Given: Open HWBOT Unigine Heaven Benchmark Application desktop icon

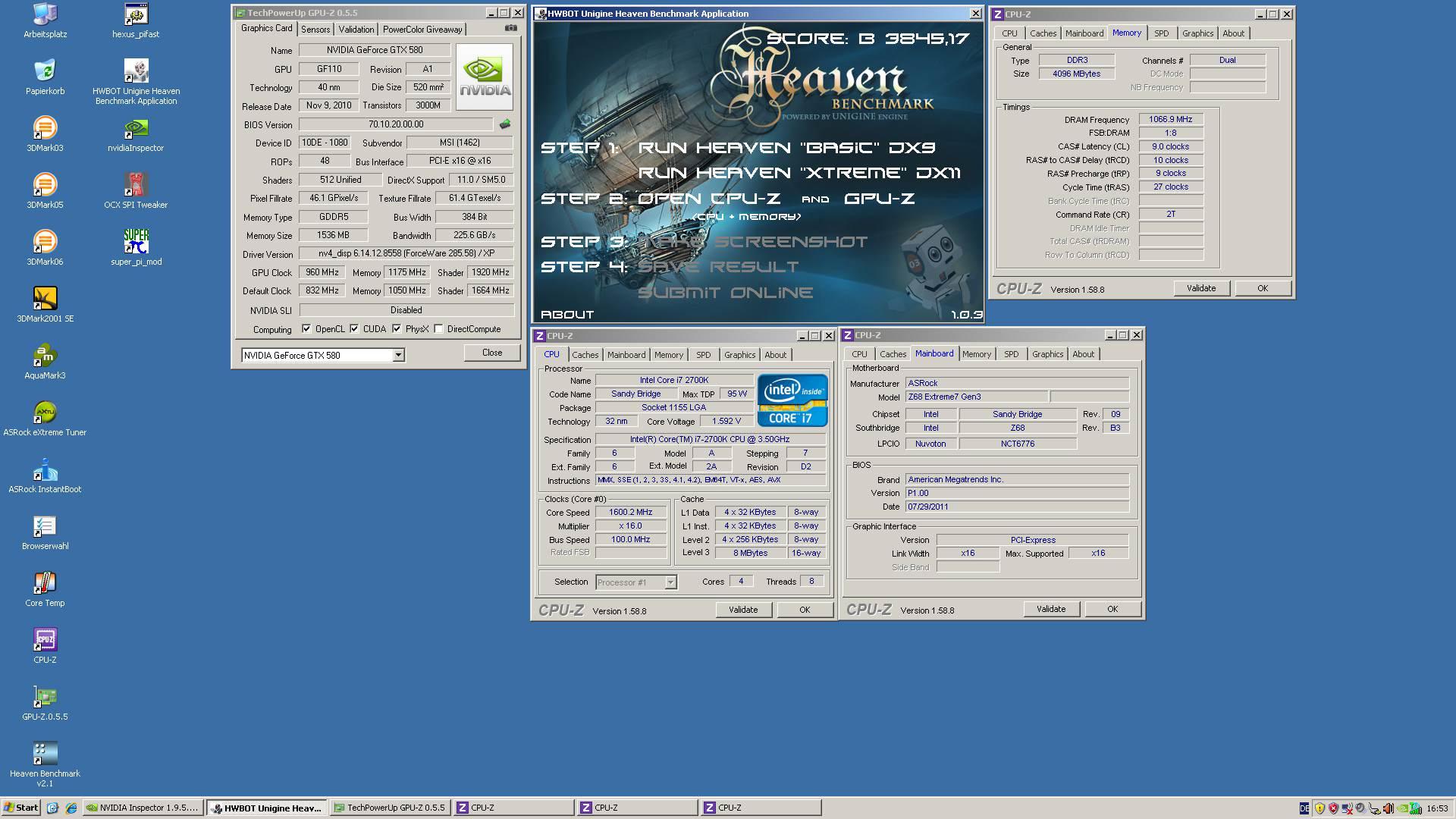Looking at the screenshot, I should point(136,82).
